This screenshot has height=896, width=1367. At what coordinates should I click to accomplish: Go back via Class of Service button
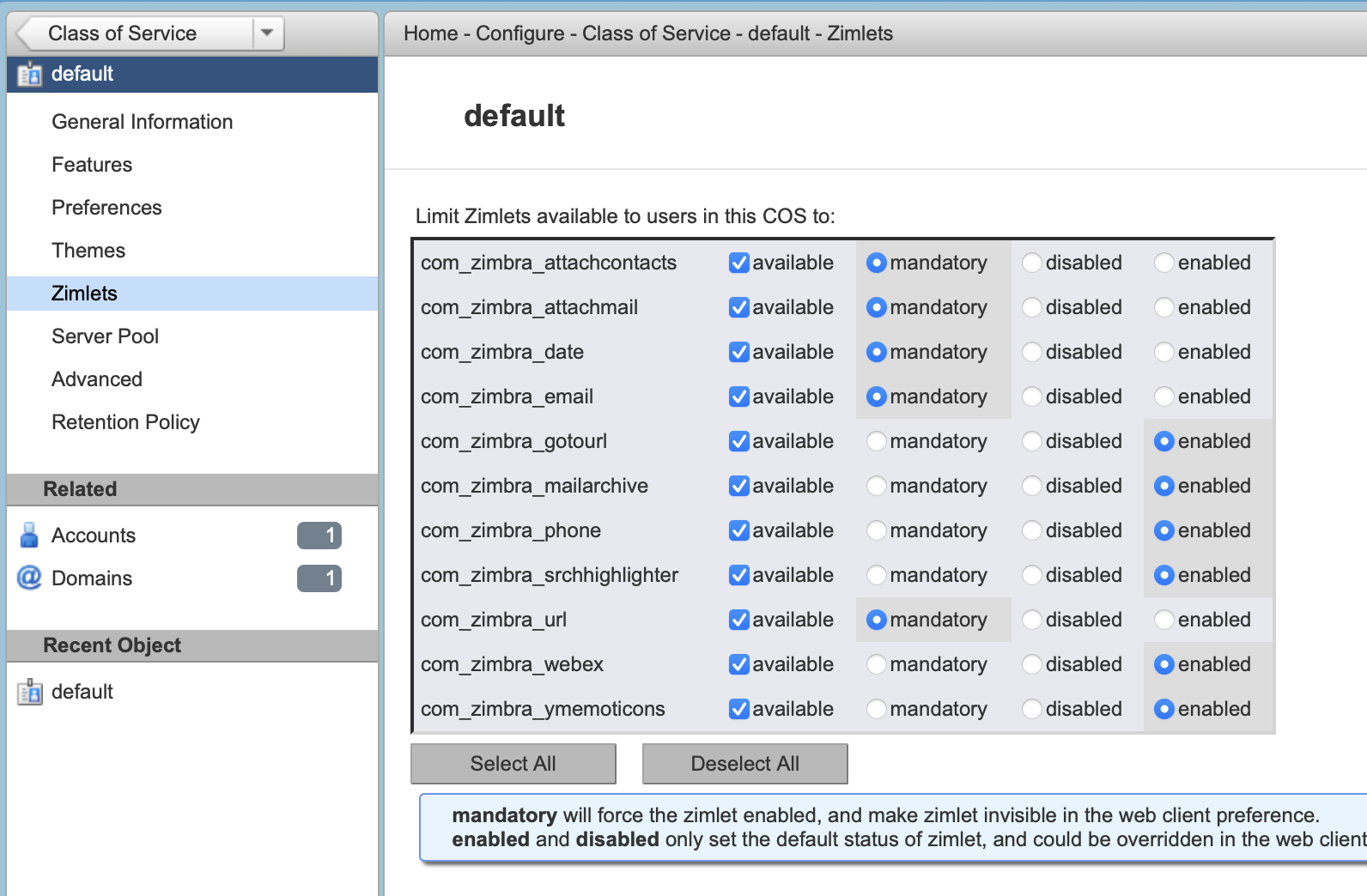pos(136,33)
